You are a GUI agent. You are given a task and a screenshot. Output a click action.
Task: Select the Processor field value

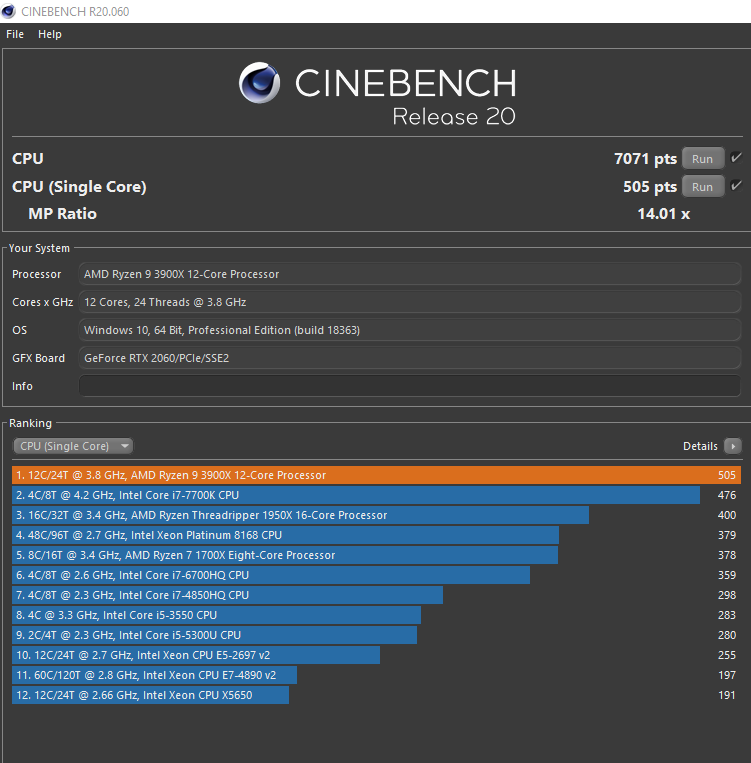(x=410, y=274)
